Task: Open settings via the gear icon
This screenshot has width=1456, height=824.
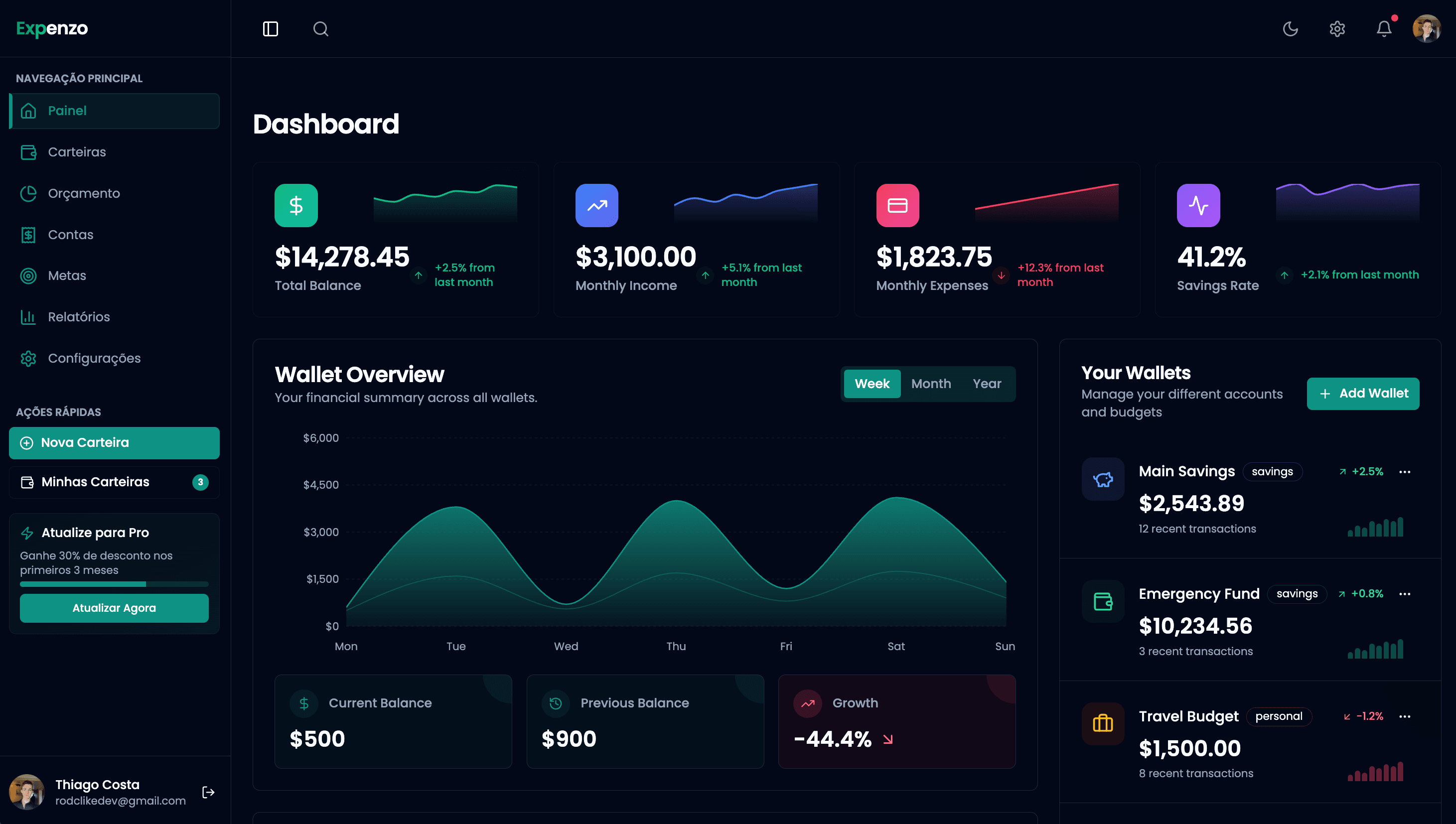Action: (x=1337, y=29)
